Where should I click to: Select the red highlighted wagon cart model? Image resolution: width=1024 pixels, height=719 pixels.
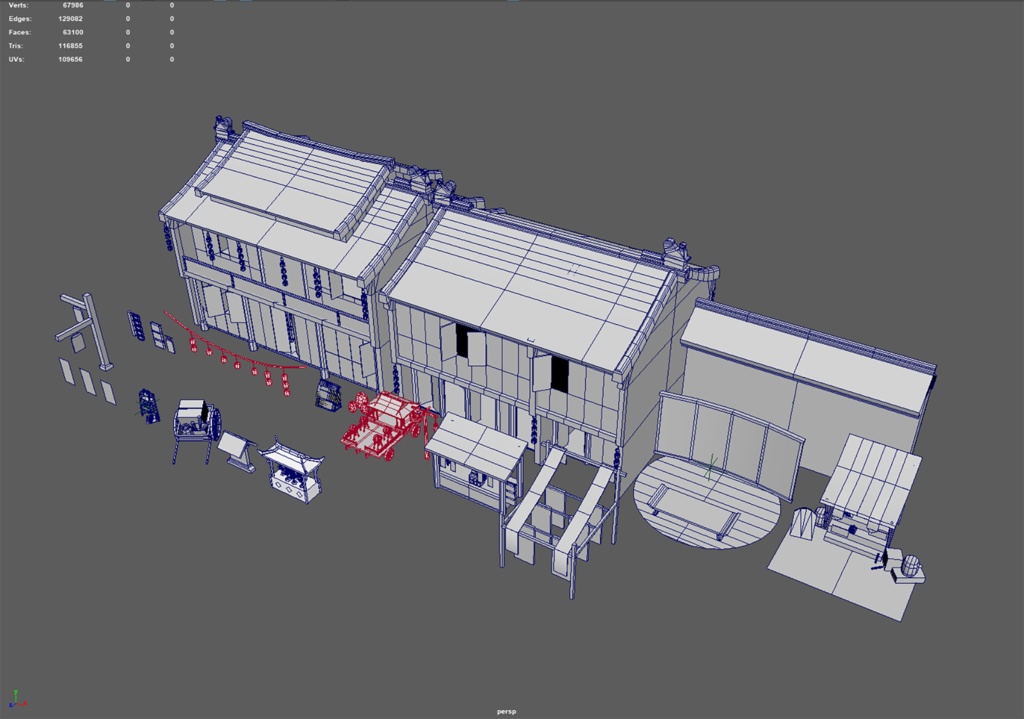385,426
